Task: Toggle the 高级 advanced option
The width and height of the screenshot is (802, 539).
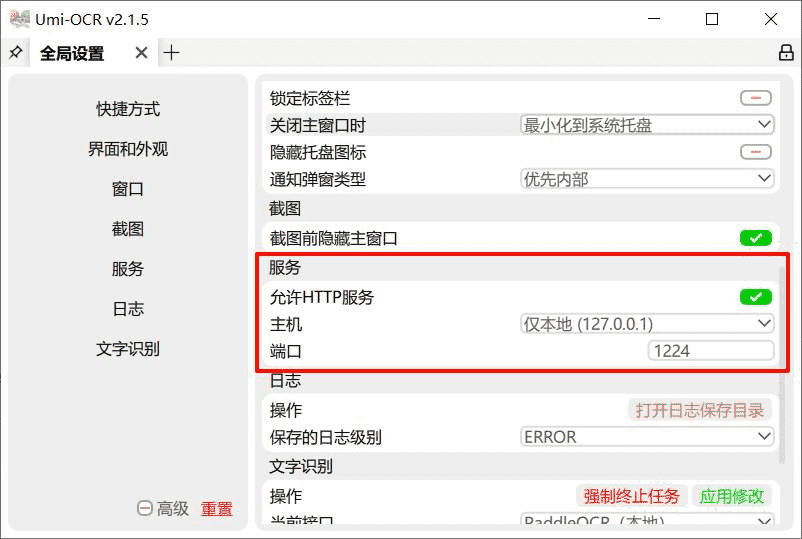Action: [x=163, y=508]
